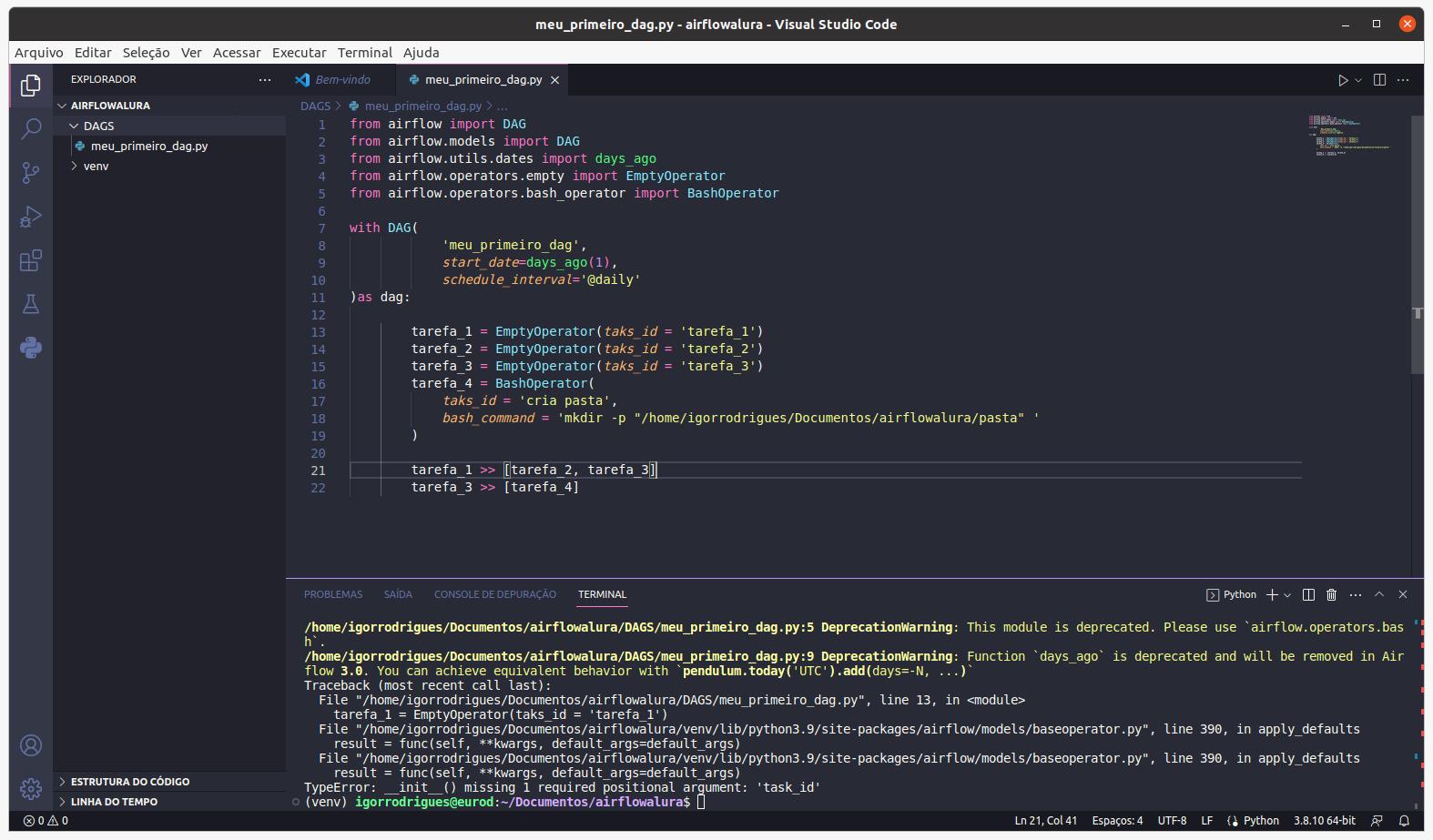Select the Python terminal label
The height and width of the screenshot is (840, 1433).
pos(1232,594)
